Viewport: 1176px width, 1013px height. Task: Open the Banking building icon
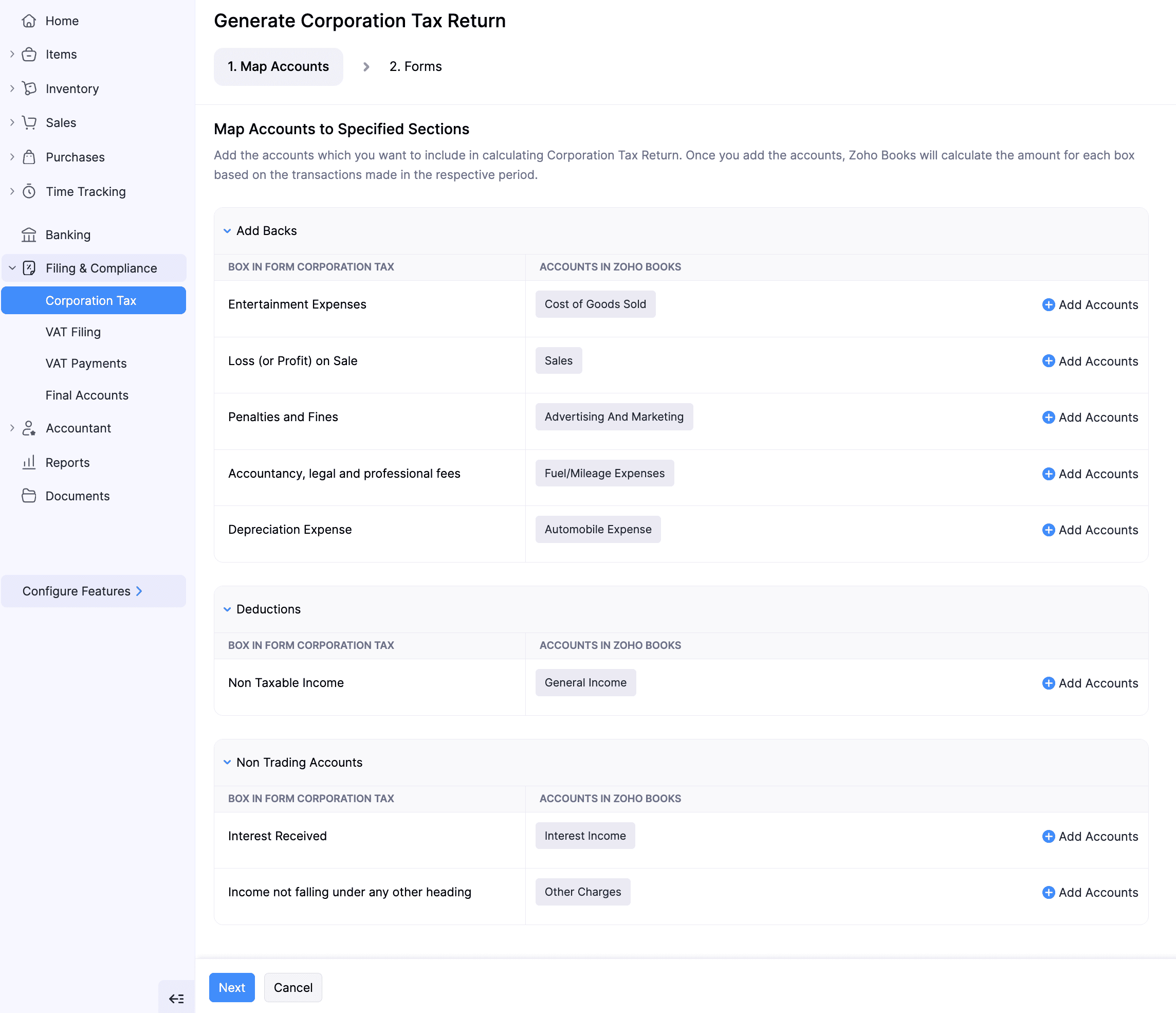29,234
